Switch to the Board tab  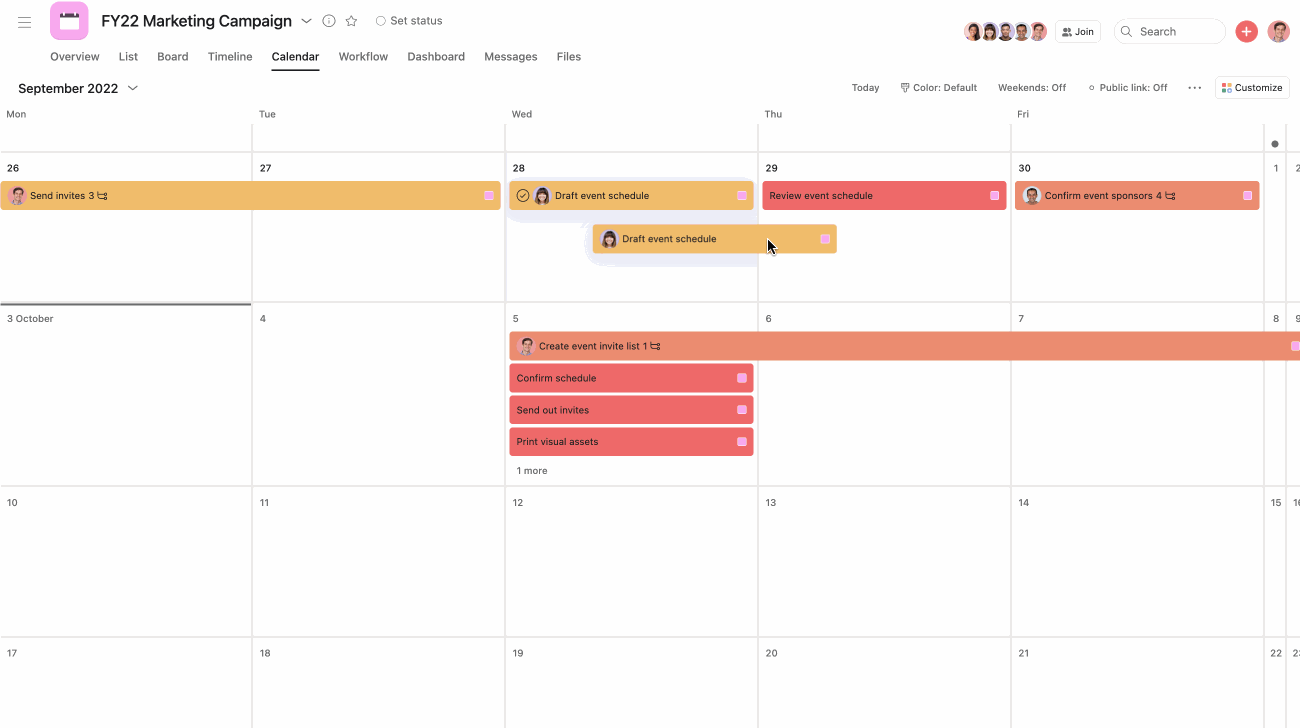(172, 57)
